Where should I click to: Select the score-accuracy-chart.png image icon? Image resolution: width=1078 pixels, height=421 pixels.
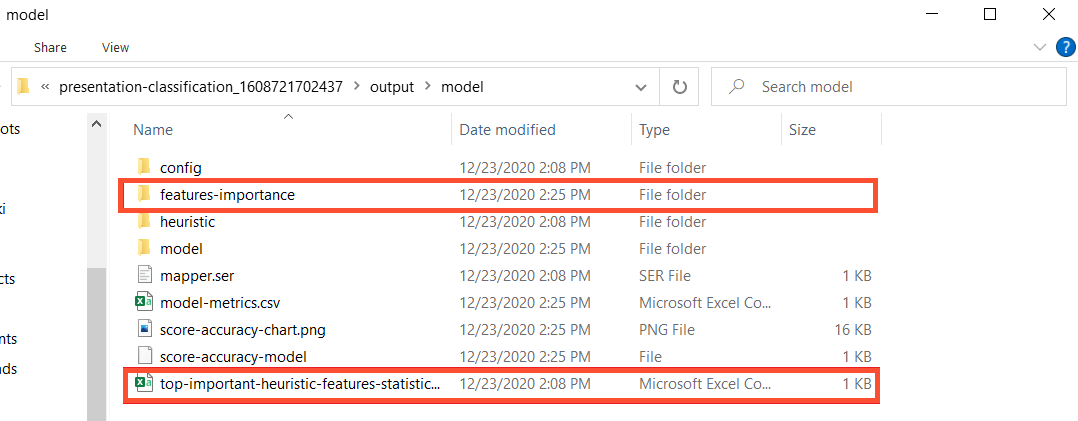[144, 330]
